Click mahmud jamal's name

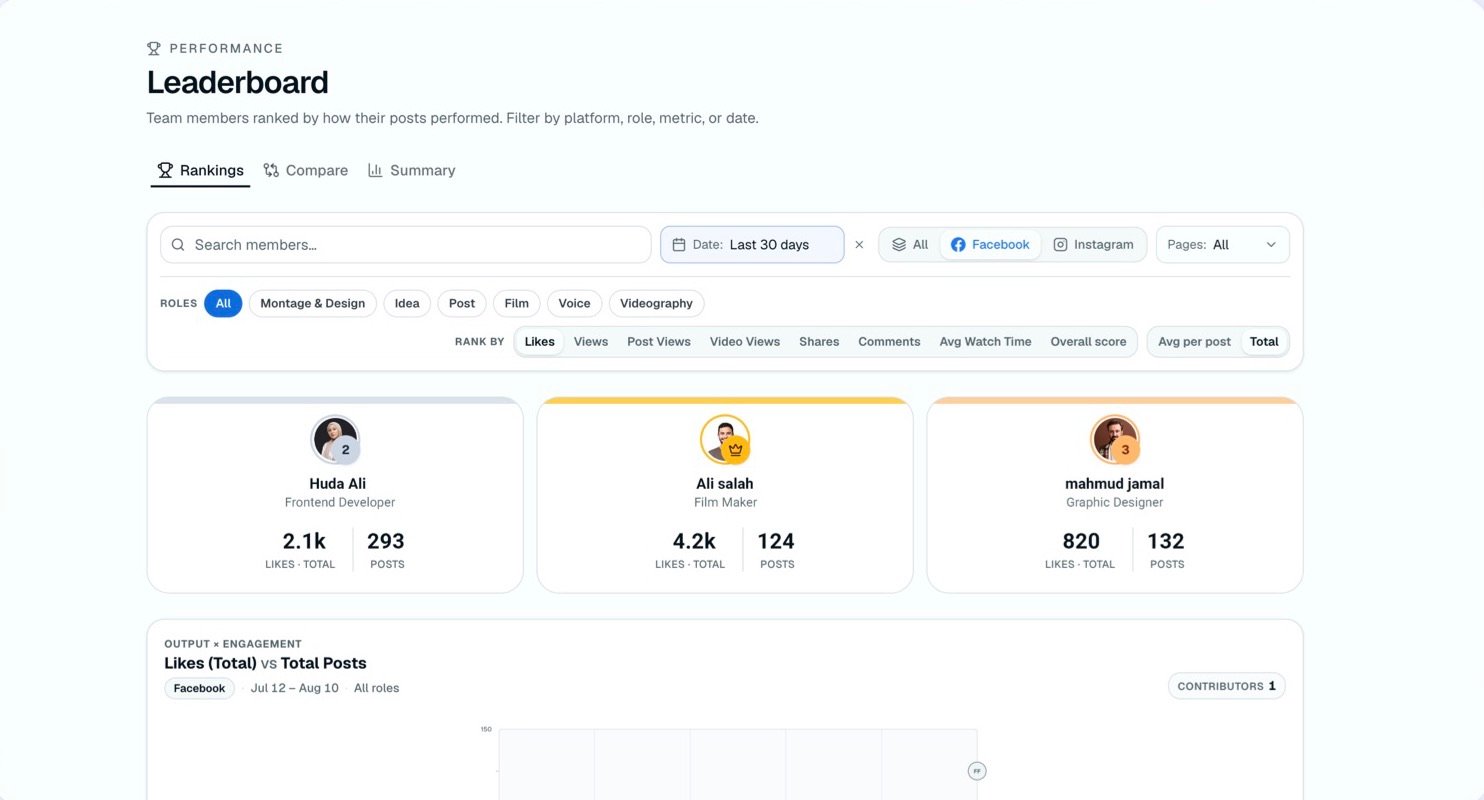pyautogui.click(x=1115, y=484)
